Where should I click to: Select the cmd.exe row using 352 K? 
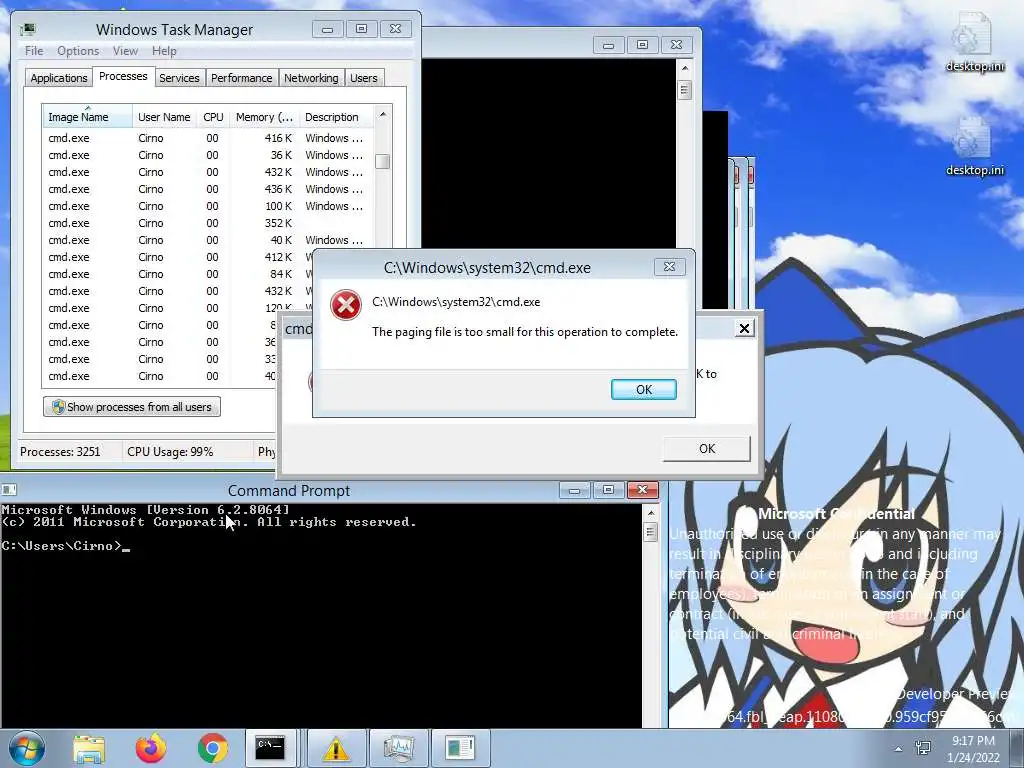(207, 223)
